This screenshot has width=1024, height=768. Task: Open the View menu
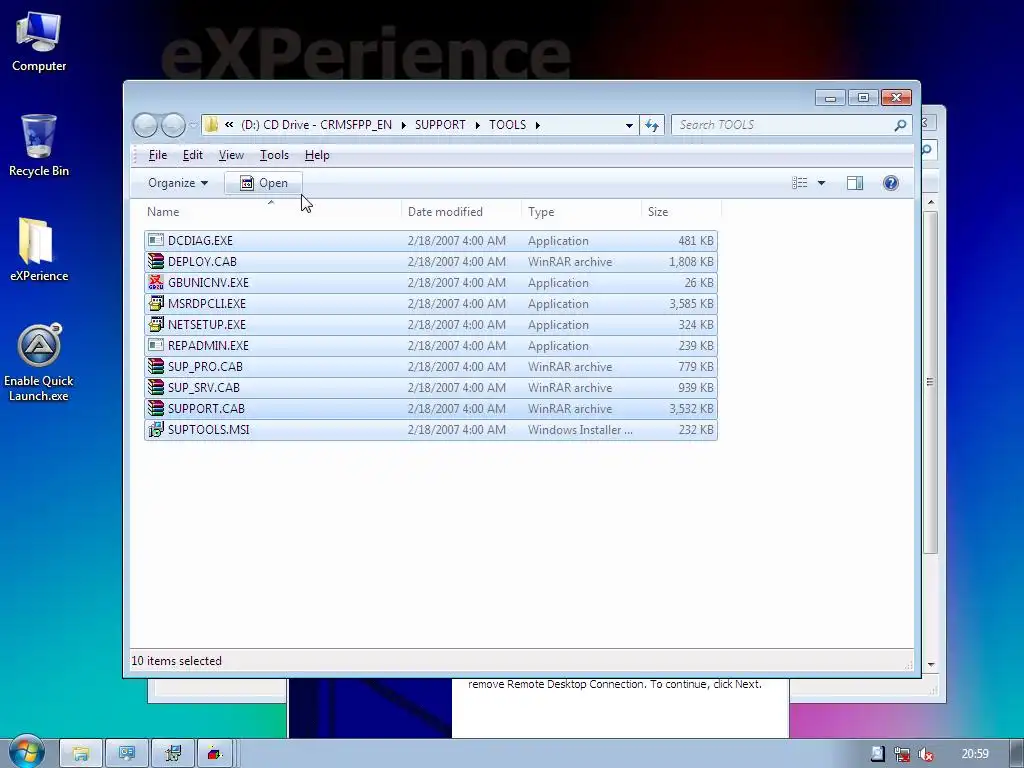coord(231,155)
